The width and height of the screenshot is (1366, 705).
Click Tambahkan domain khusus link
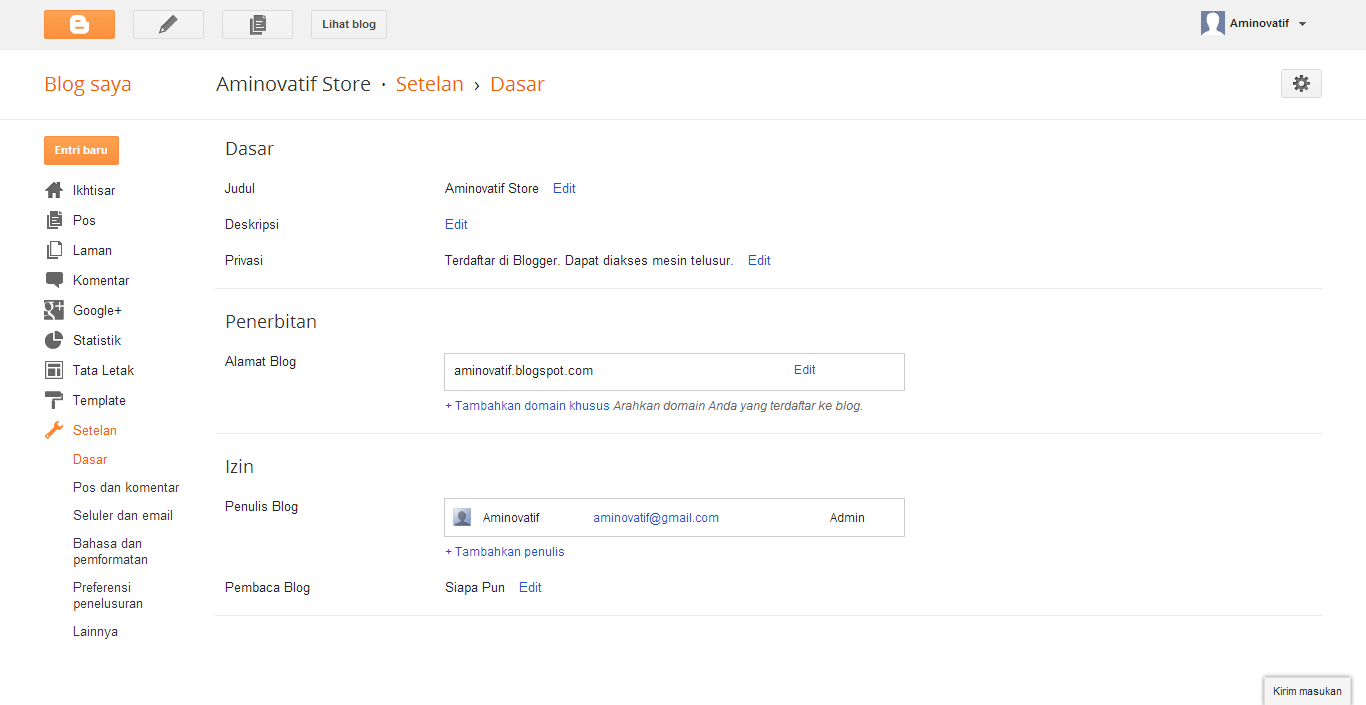(527, 406)
